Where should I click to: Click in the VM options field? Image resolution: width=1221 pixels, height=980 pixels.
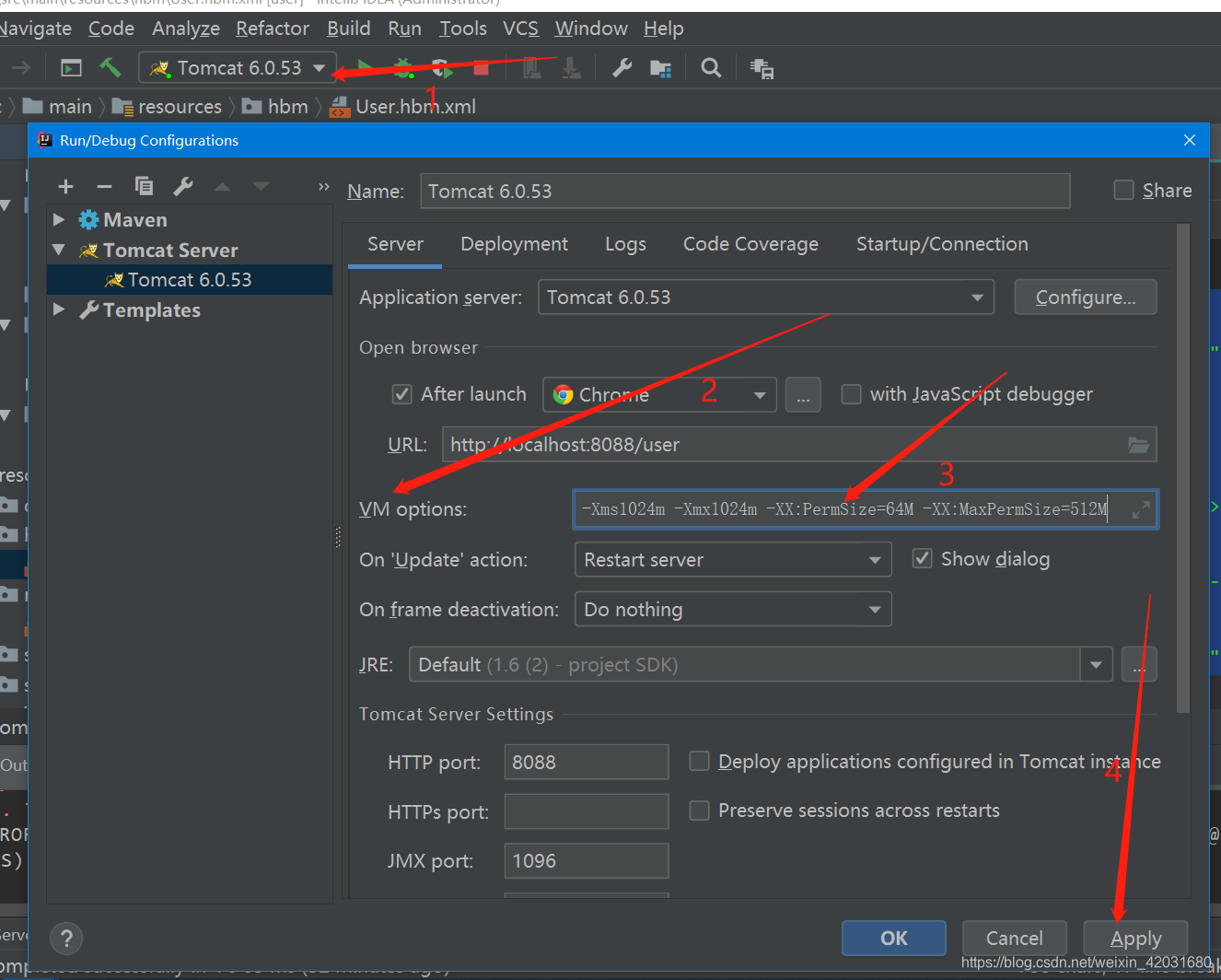pos(865,509)
